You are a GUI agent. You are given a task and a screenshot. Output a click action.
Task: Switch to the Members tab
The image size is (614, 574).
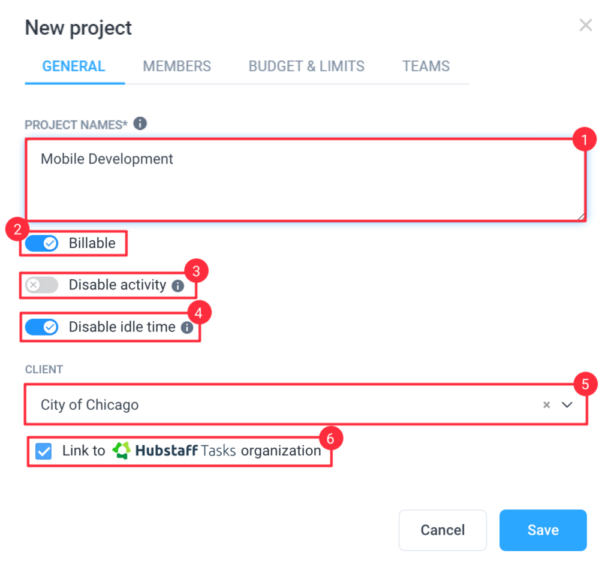click(x=177, y=66)
